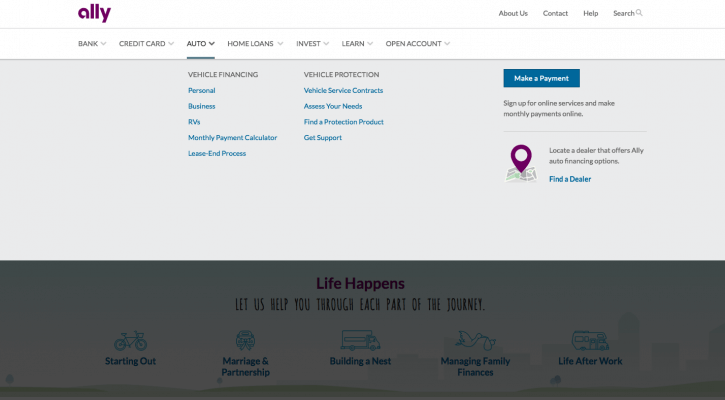Collapse the Auto menu
Screen dimensions: 725x400
coord(200,44)
